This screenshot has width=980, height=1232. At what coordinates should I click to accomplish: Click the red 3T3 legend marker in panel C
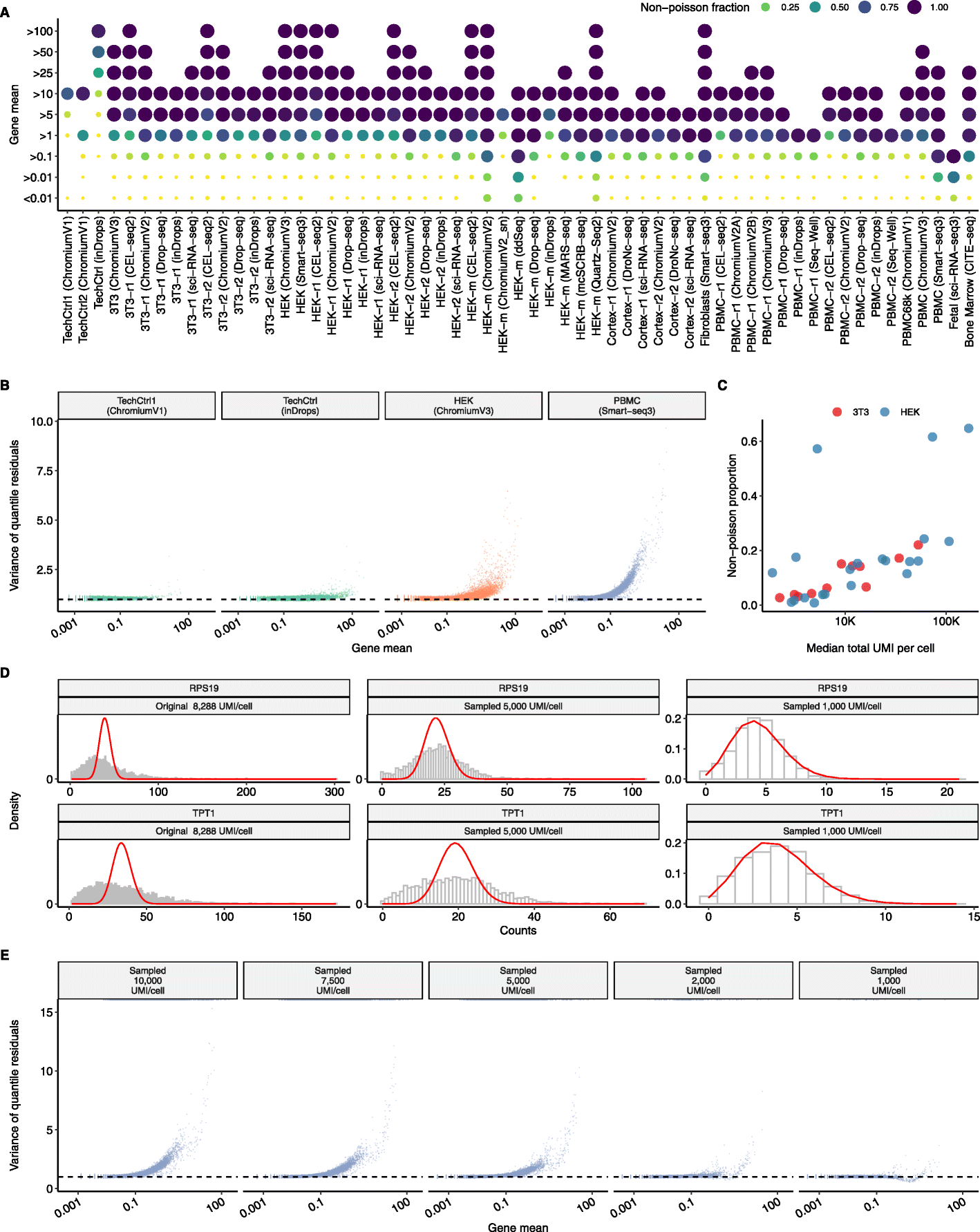[837, 412]
